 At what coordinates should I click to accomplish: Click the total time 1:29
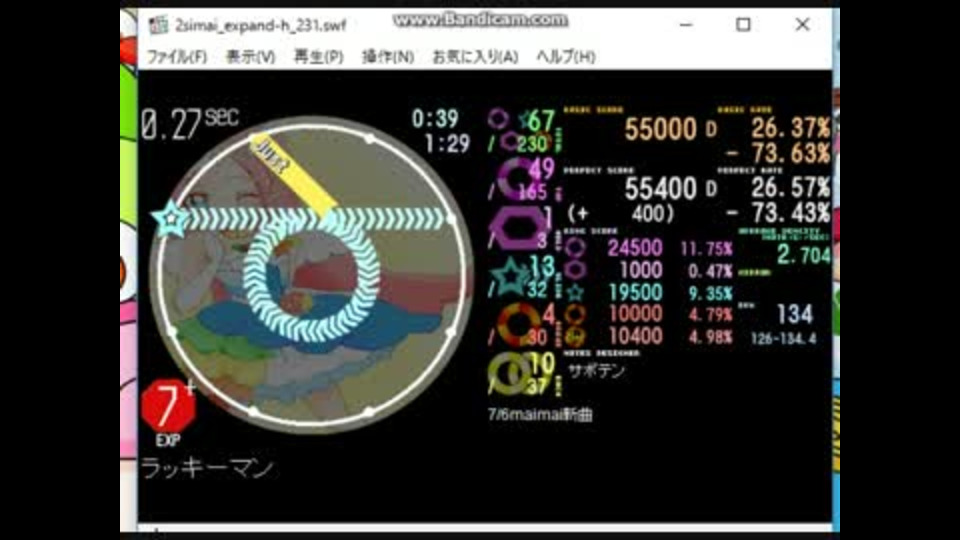coord(447,144)
